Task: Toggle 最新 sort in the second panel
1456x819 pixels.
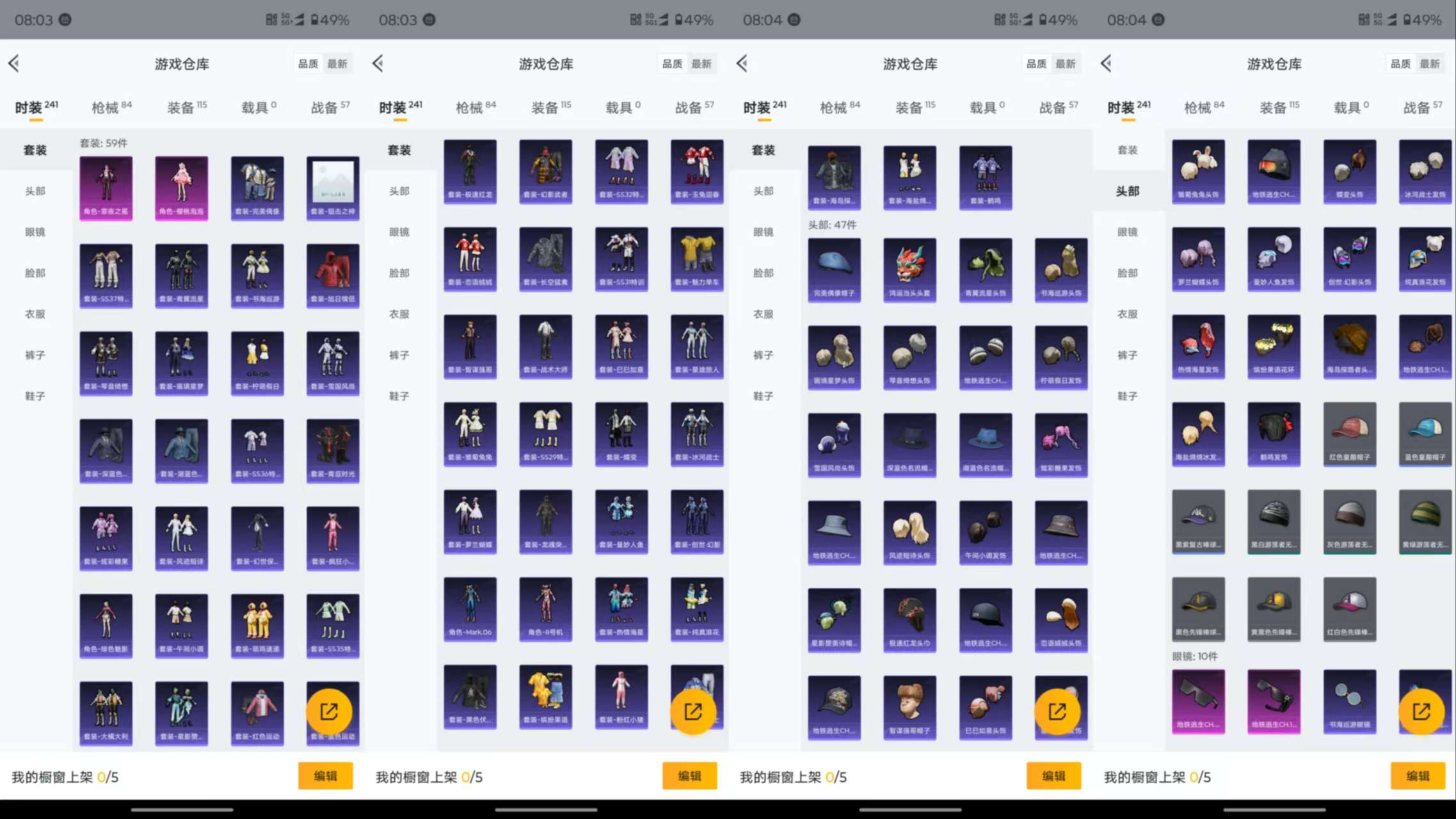Action: (701, 63)
